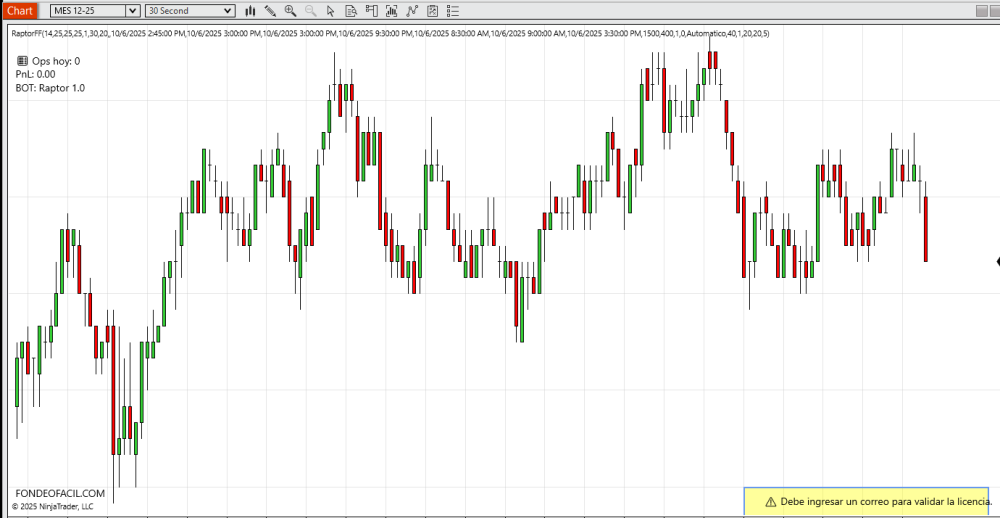Click the framed chart toolbar icon
This screenshot has width=1000, height=518.
(x=431, y=11)
